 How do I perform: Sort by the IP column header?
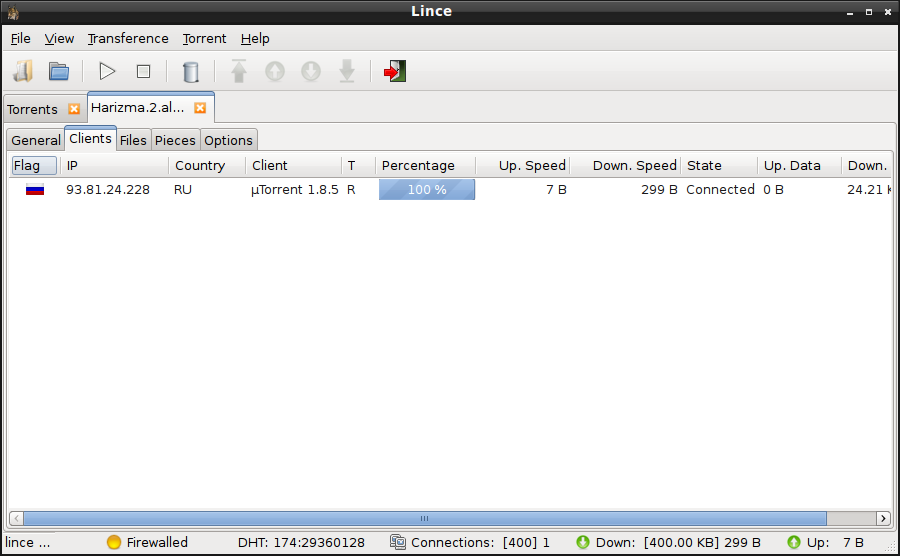click(x=114, y=166)
